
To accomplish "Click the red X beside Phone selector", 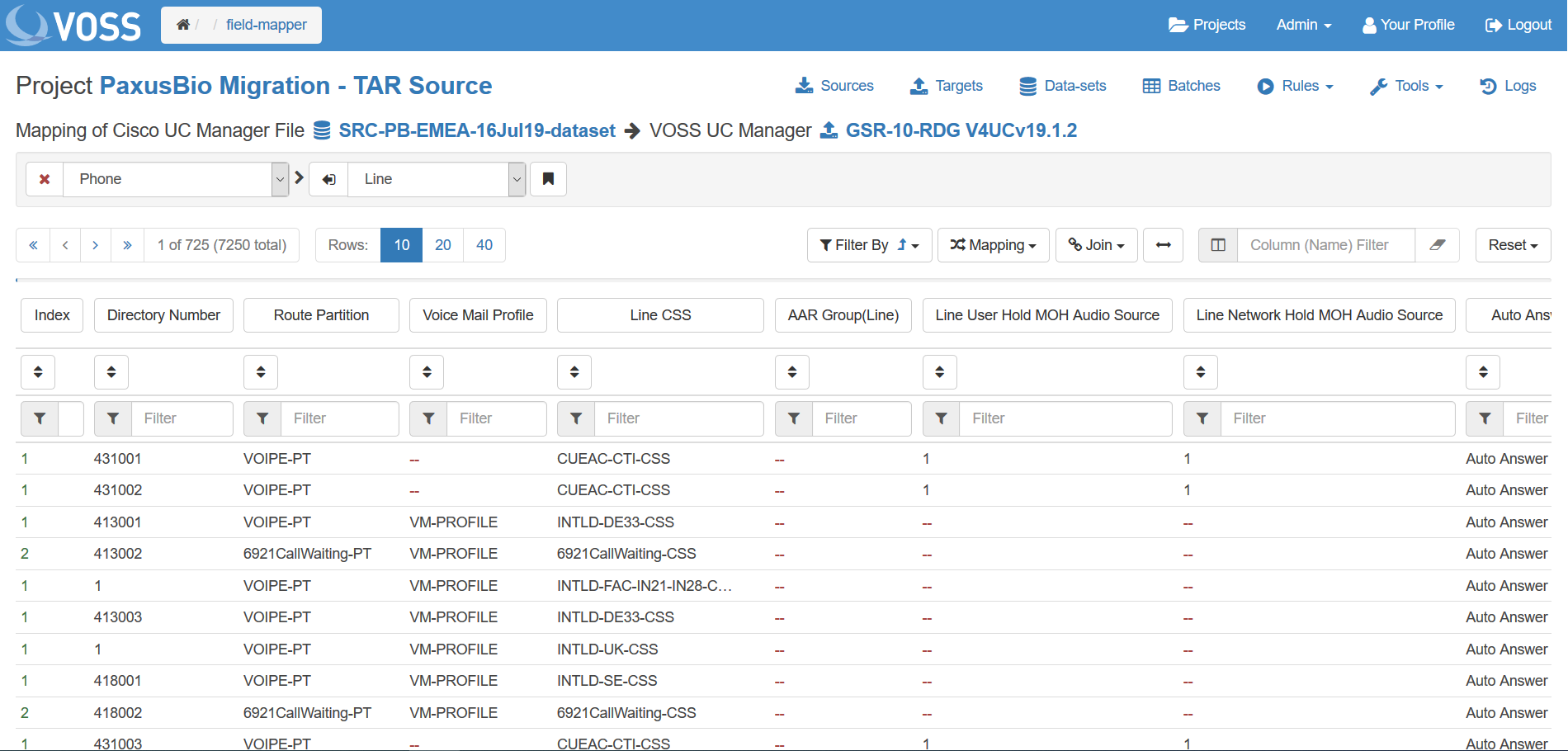I will (x=45, y=179).
